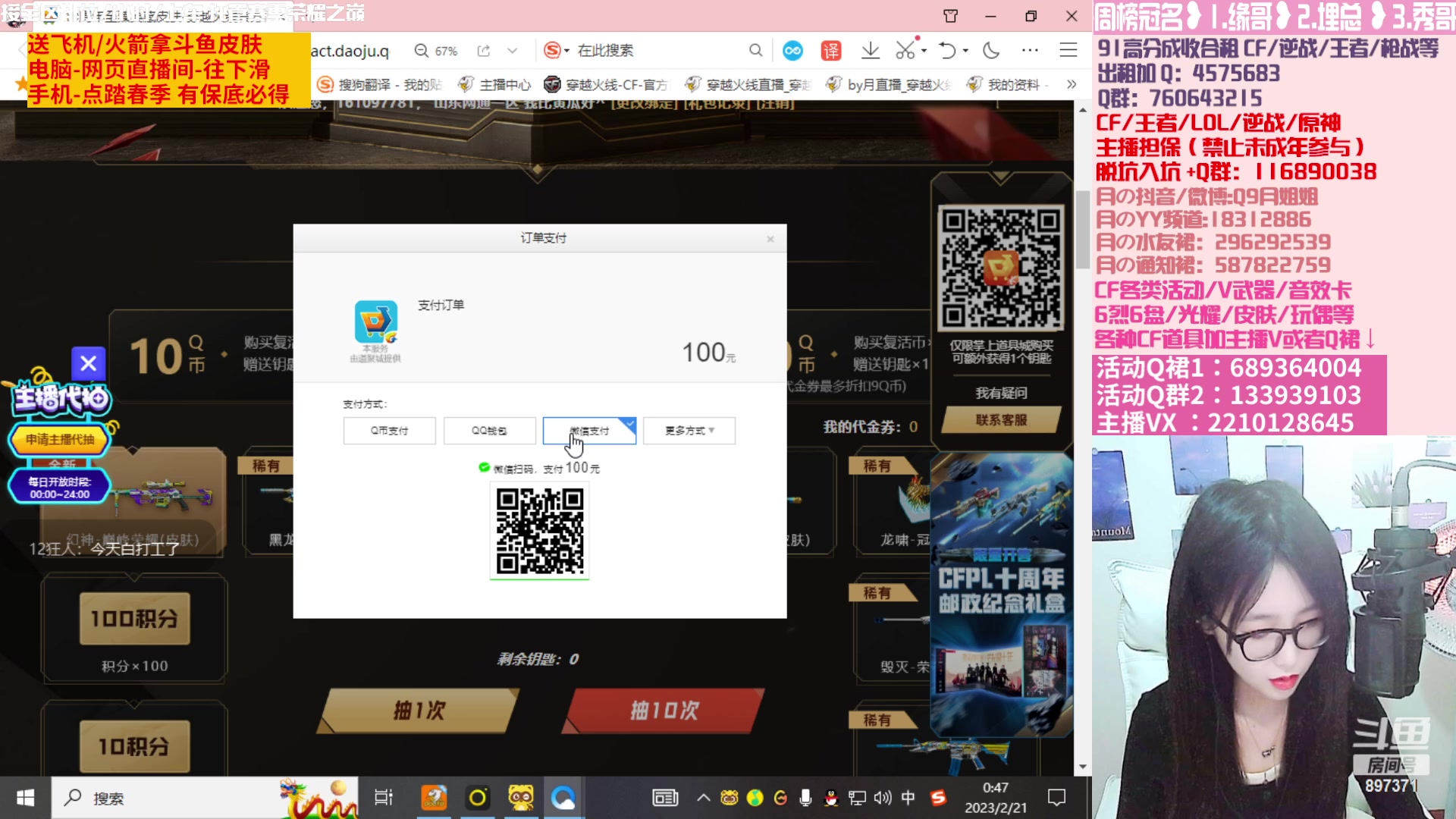Open the Windows Start menu
Image resolution: width=1456 pixels, height=819 pixels.
(x=25, y=798)
